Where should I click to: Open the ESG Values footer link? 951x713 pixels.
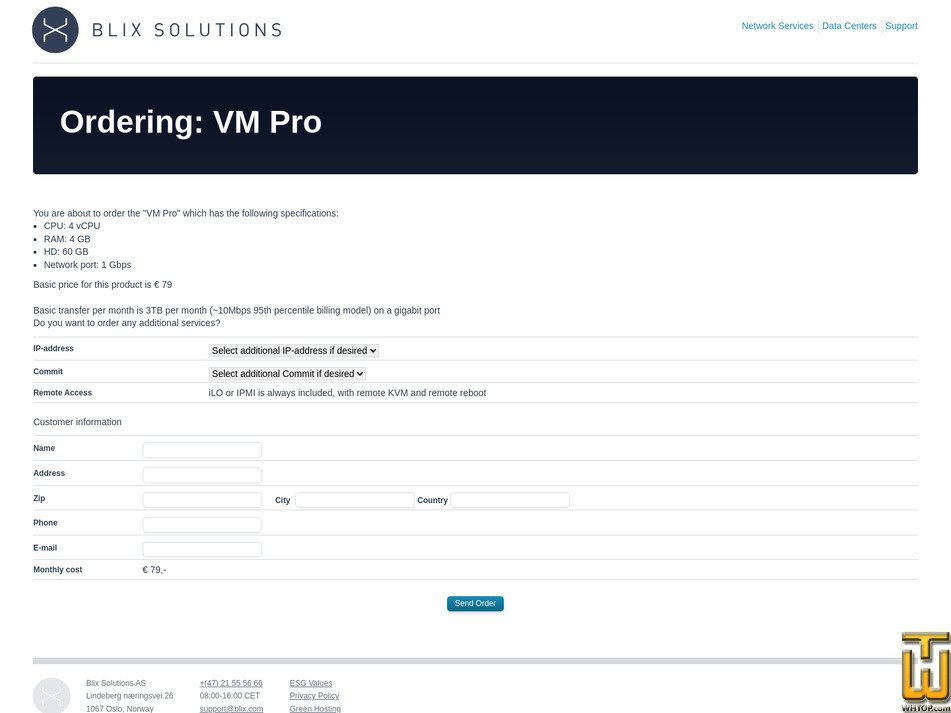point(311,683)
